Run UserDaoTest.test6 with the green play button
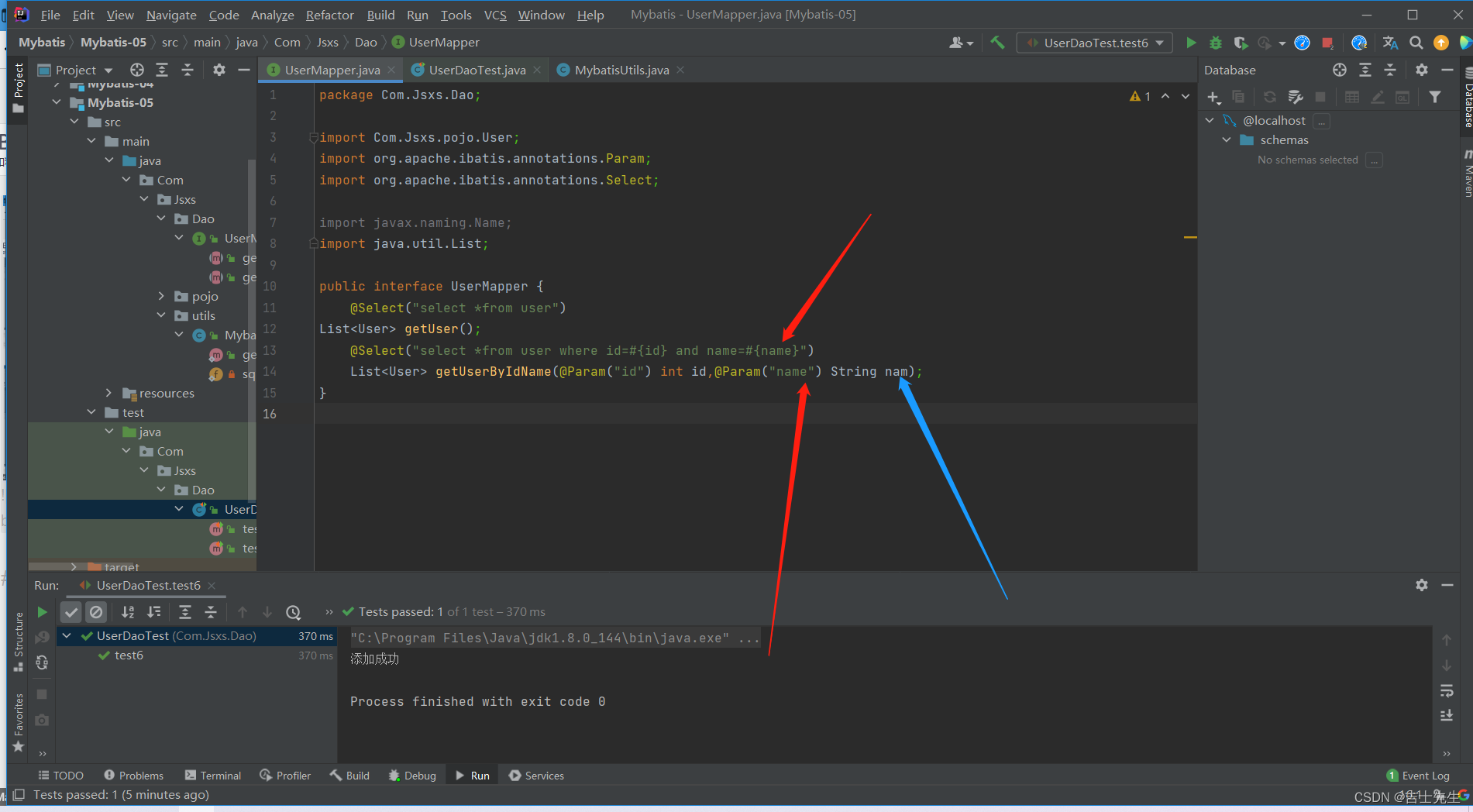Screen dimensions: 1473x812 [x=1191, y=43]
